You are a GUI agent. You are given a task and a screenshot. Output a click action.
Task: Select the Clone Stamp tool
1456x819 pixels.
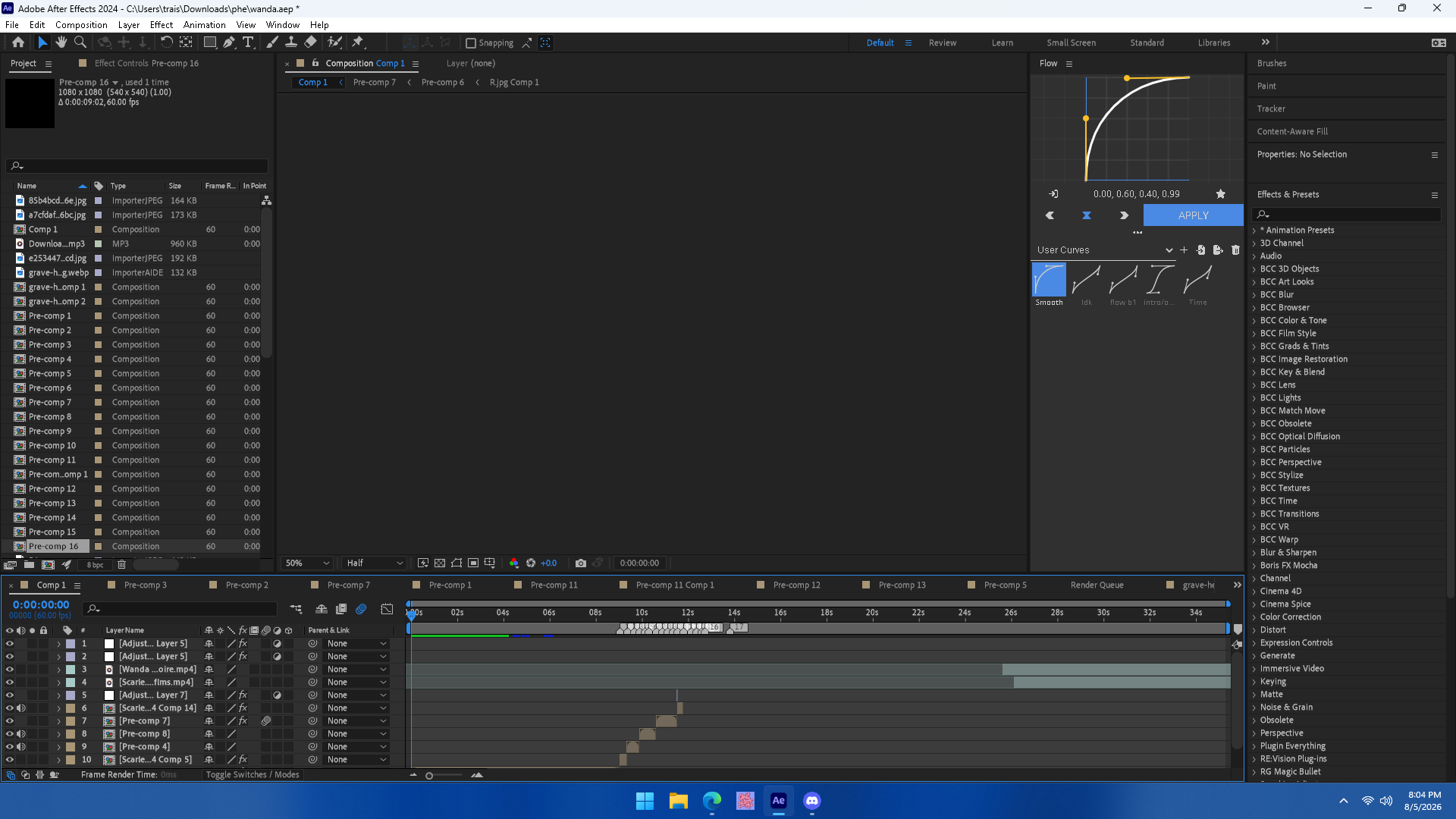click(x=290, y=42)
